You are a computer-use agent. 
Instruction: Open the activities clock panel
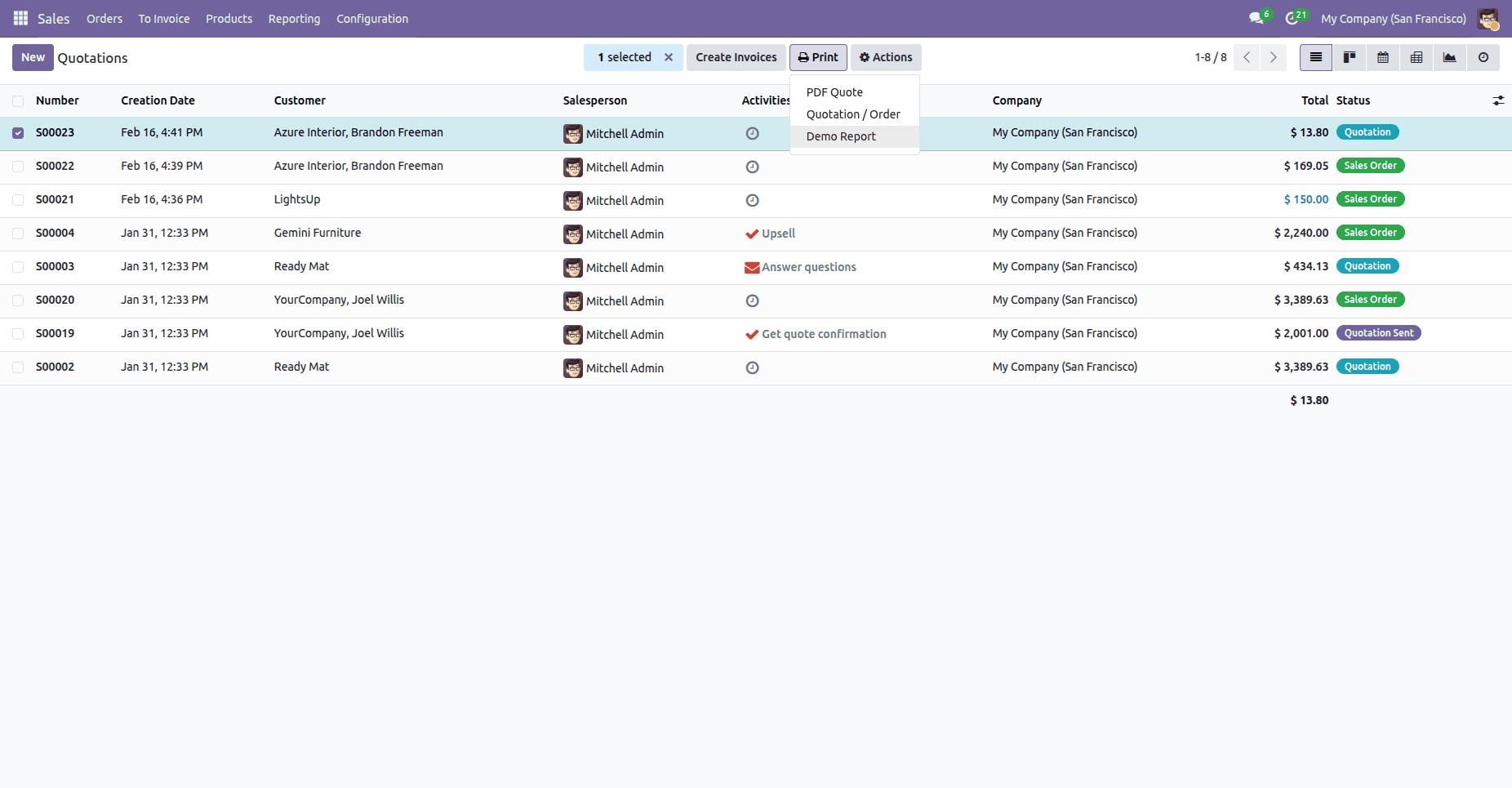coord(1292,18)
